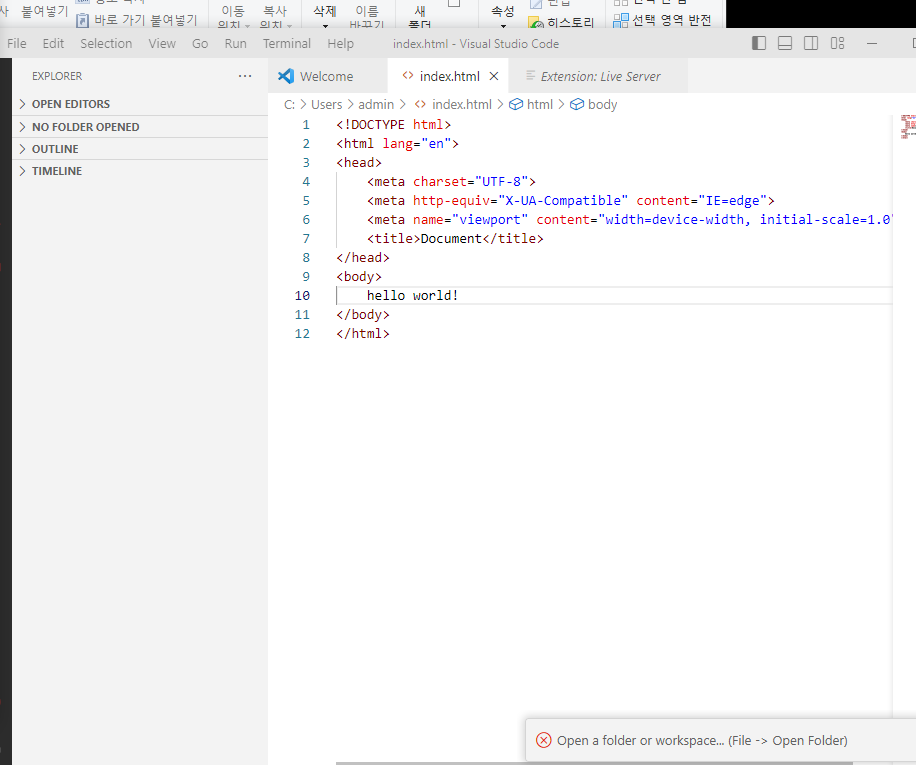Click the EXPLORER panel title
Viewport: 916px width, 765px height.
(57, 76)
